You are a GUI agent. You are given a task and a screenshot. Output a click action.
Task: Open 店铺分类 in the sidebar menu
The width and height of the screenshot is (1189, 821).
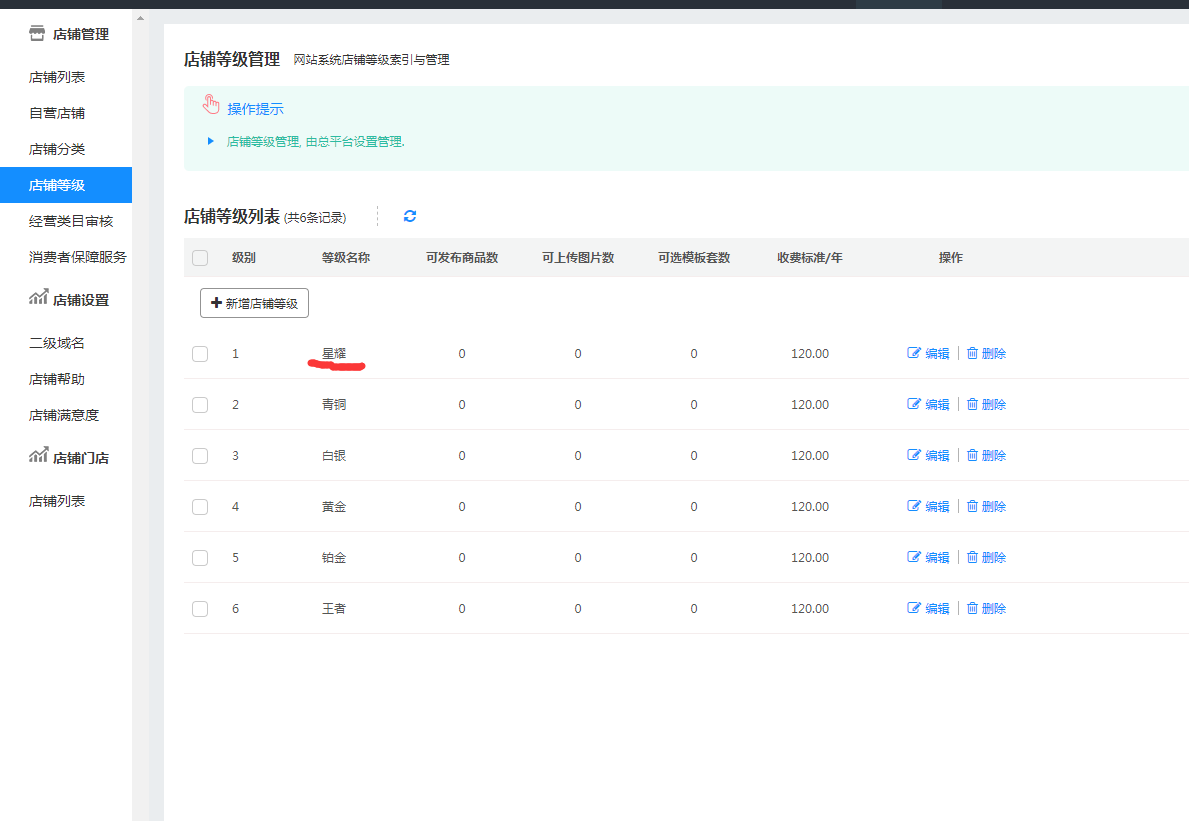pos(57,149)
